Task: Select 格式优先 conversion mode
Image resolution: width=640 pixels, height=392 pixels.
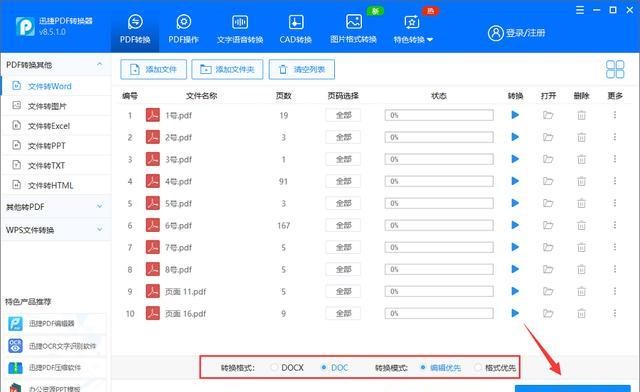Action: [477, 368]
